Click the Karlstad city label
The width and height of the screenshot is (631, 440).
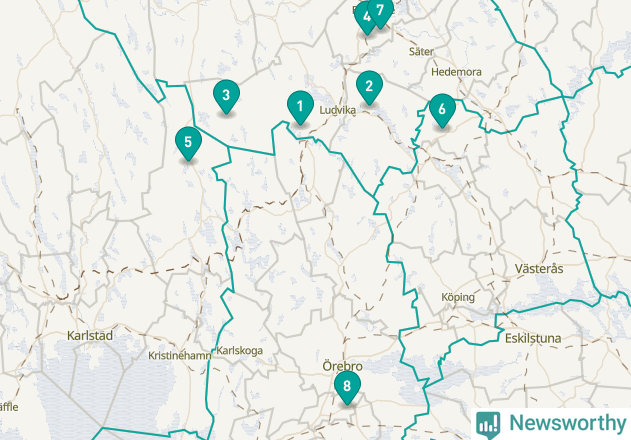tap(90, 335)
